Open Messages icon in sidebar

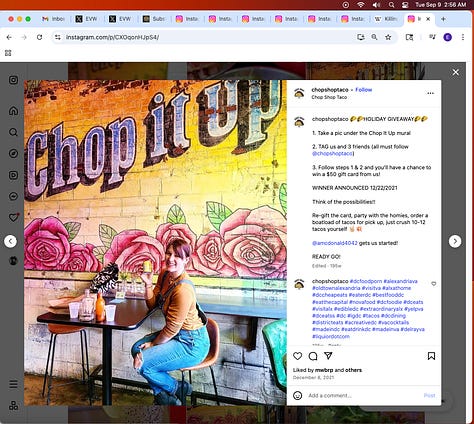click(13, 196)
